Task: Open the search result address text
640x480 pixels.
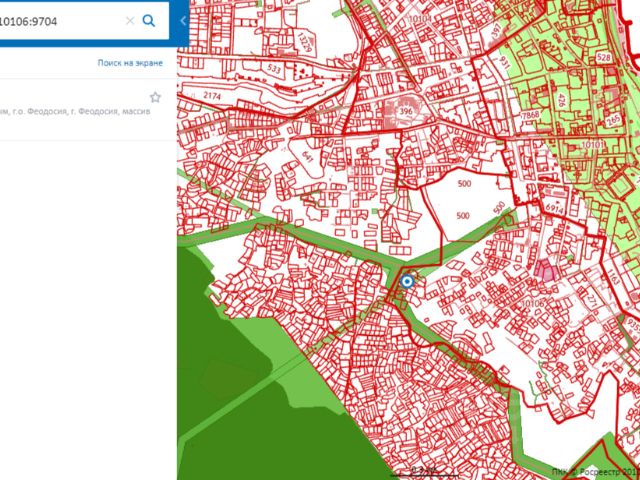Action: tap(75, 111)
